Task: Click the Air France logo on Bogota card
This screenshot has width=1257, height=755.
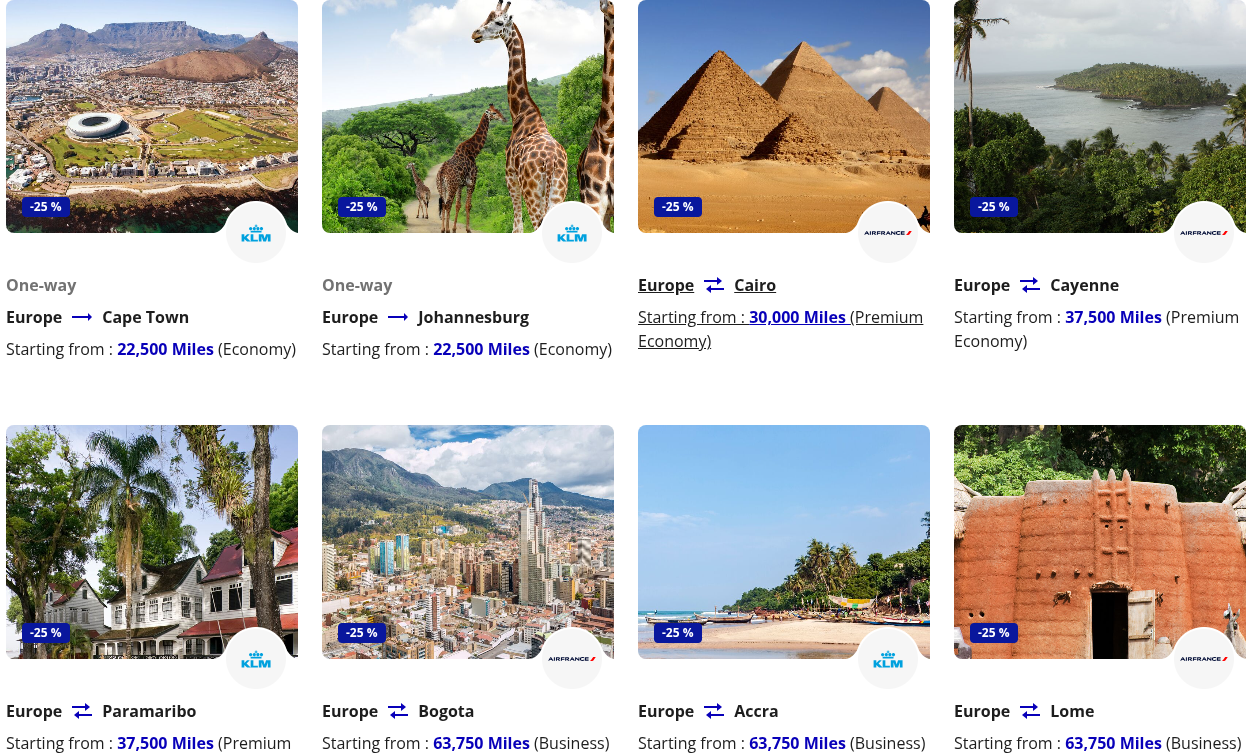Action: pyautogui.click(x=572, y=659)
